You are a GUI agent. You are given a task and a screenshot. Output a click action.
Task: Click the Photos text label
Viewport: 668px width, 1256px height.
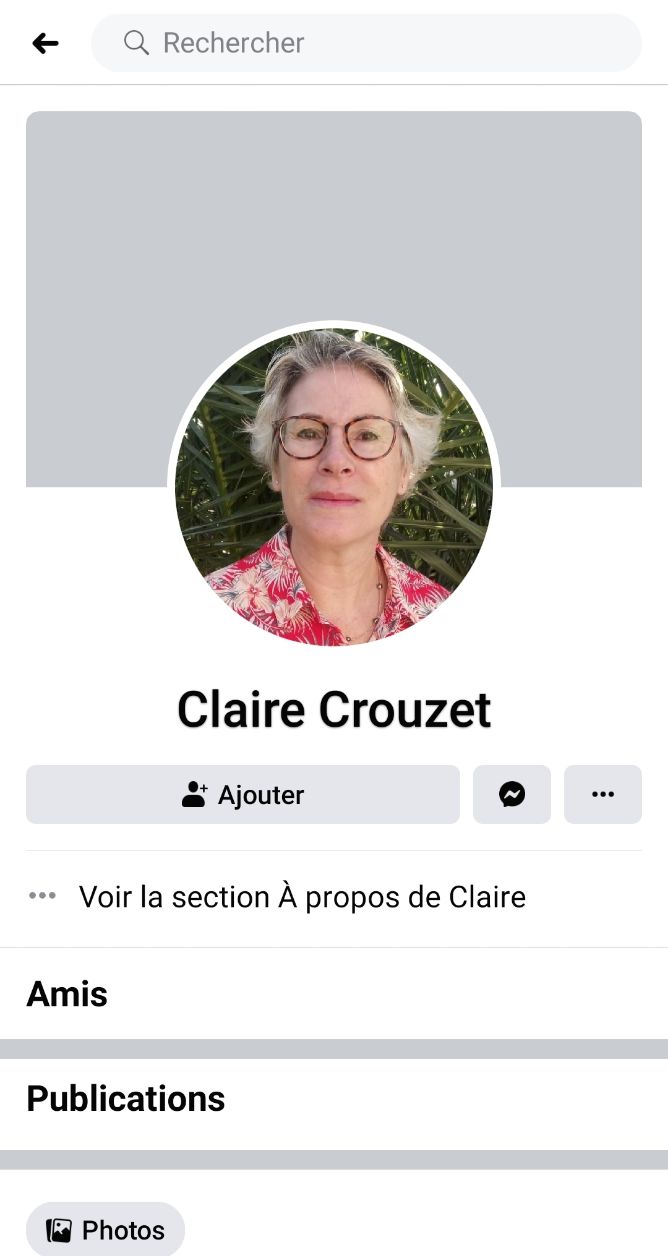pyautogui.click(x=123, y=1230)
